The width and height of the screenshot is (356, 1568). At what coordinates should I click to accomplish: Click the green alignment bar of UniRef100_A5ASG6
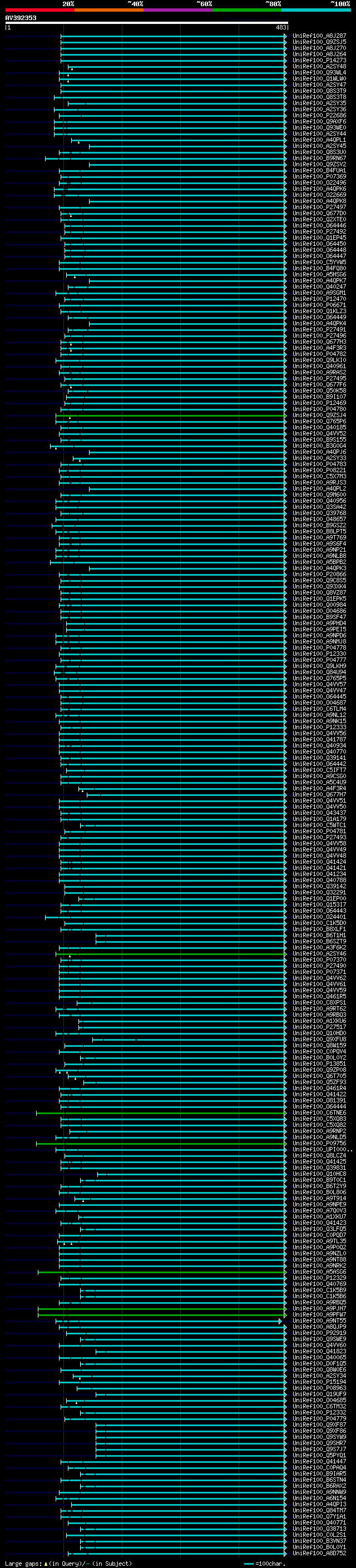coord(162,1272)
